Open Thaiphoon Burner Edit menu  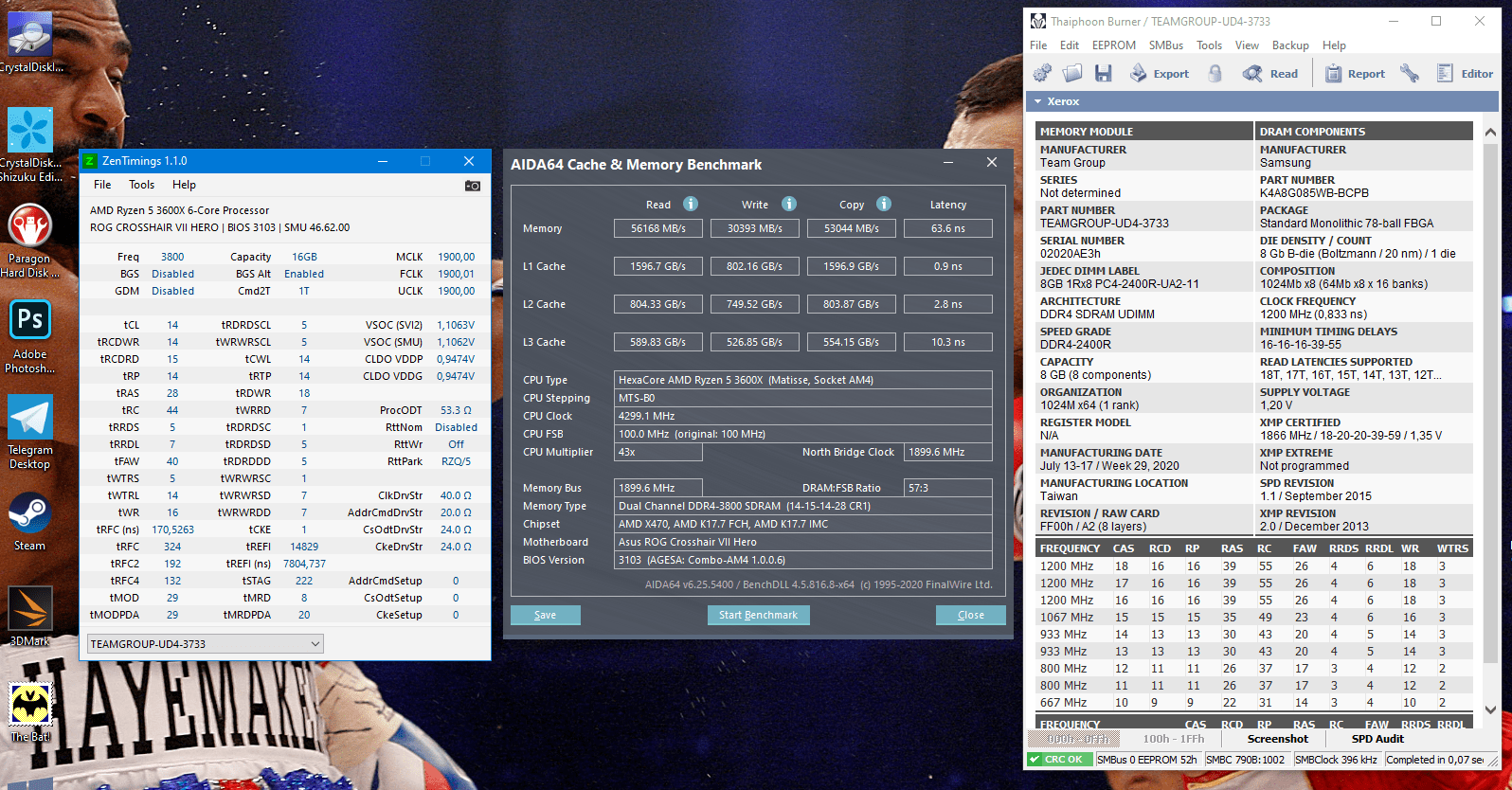[1070, 45]
